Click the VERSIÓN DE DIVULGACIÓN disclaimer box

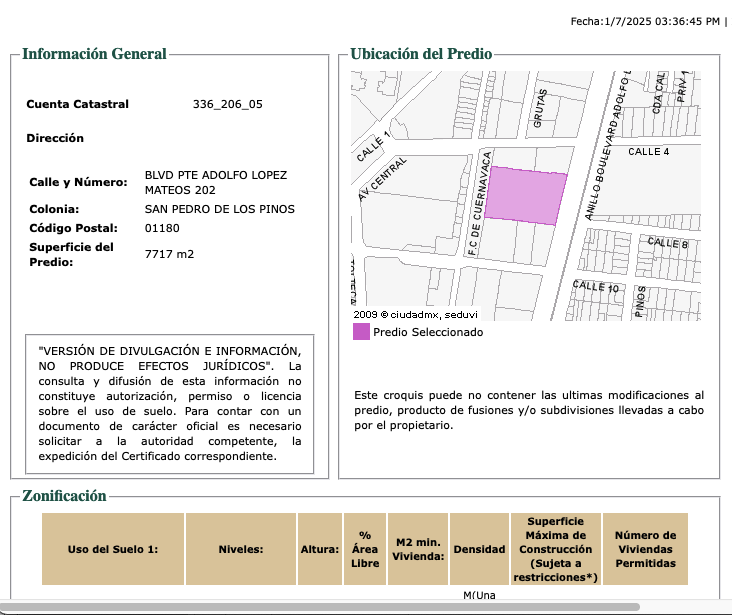point(169,404)
